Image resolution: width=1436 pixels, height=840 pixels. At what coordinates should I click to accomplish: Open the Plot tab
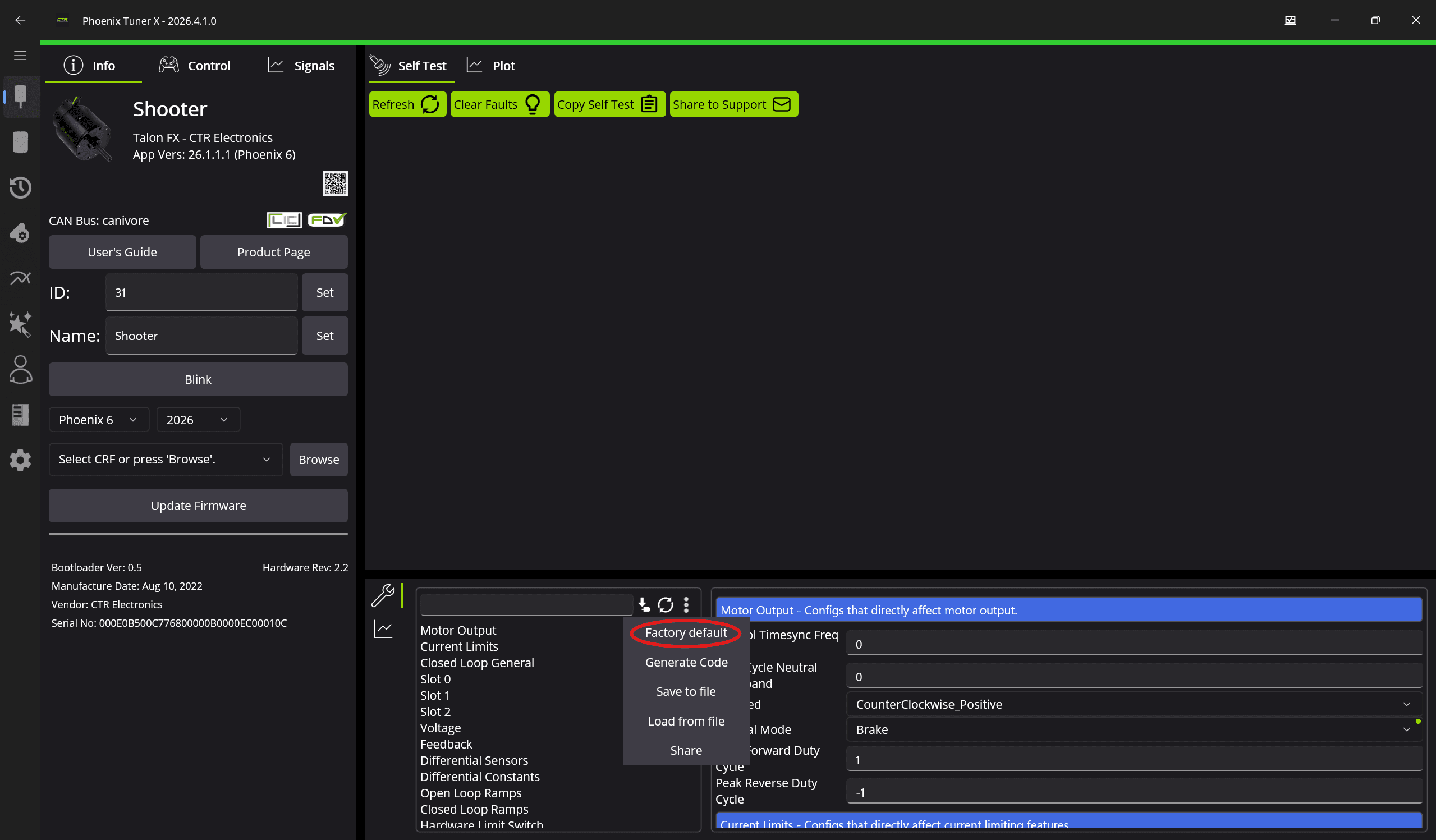[x=490, y=66]
